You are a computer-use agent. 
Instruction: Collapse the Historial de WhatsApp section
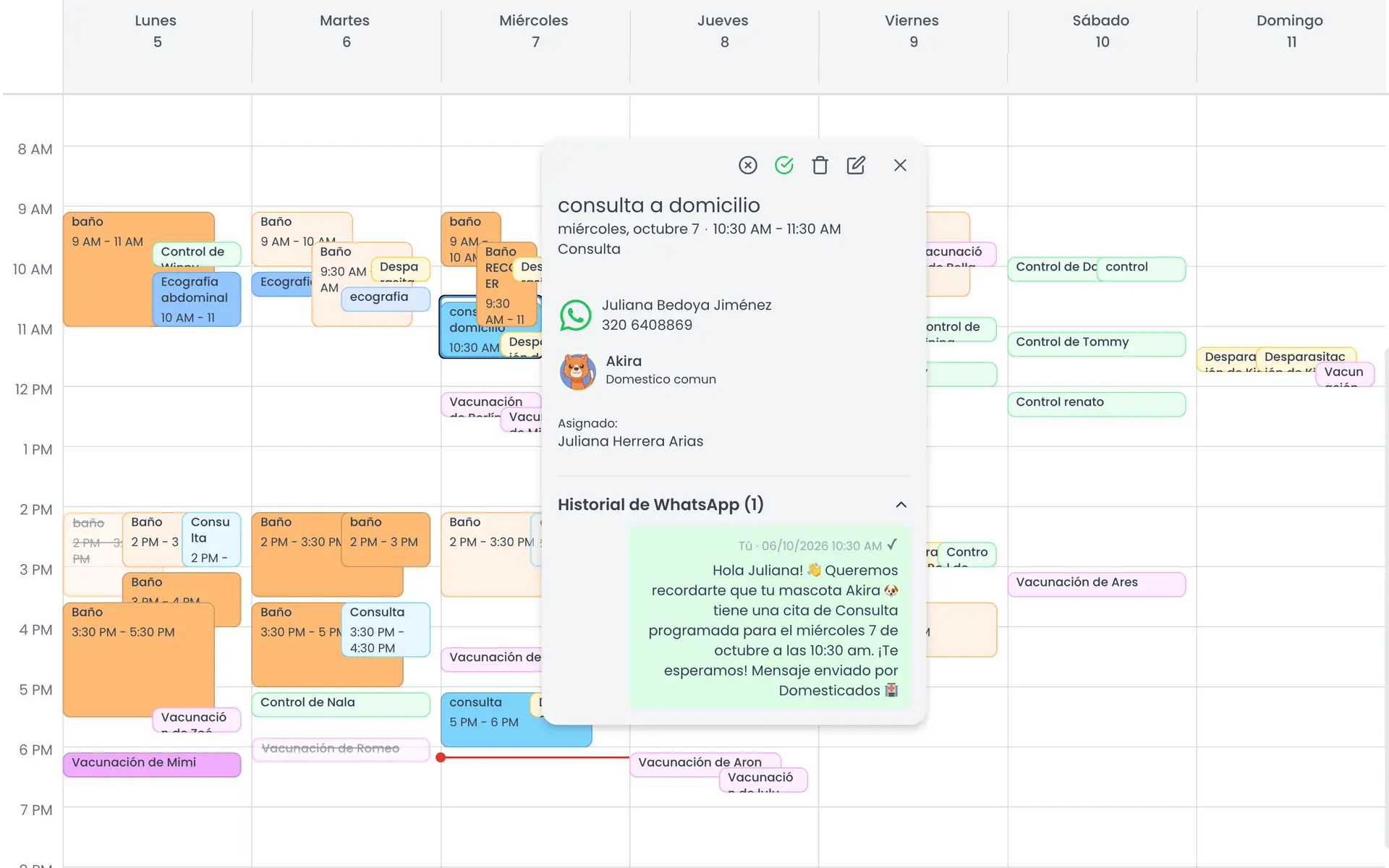[901, 505]
